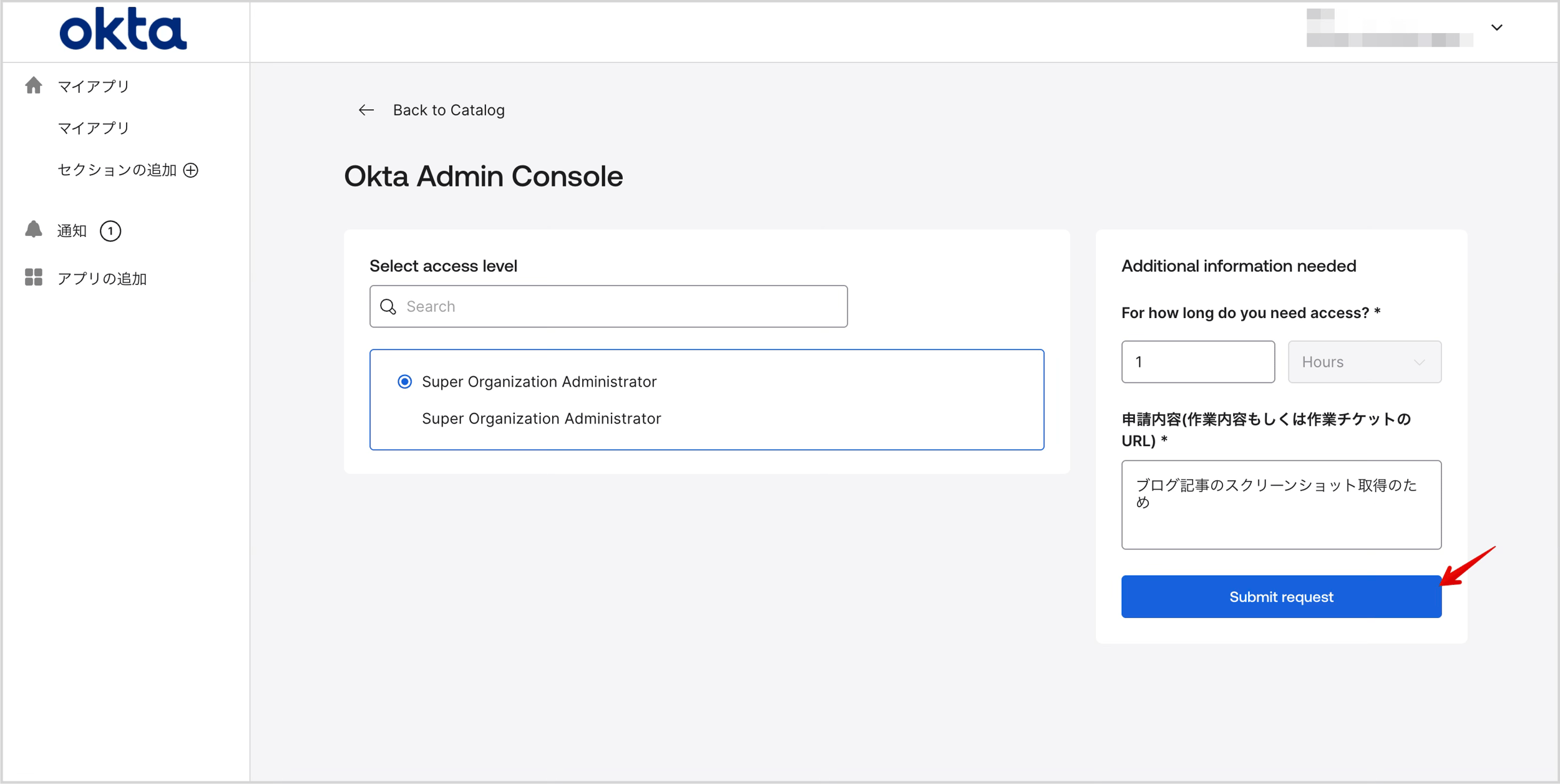This screenshot has height=784, width=1560.
Task: Open マイアプリ from the sidebar
Action: coord(92,127)
